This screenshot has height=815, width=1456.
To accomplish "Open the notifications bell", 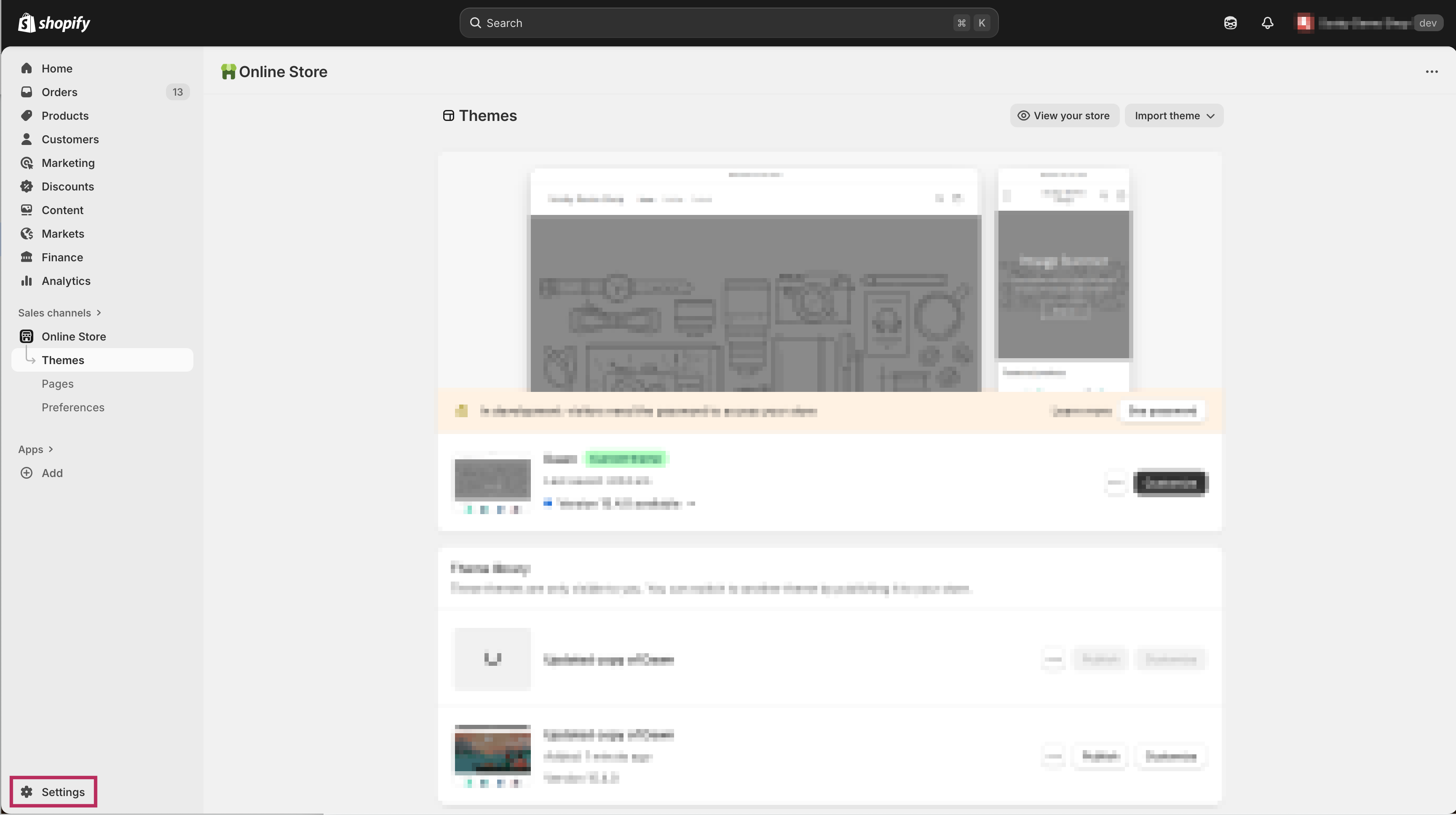I will pos(1267,23).
